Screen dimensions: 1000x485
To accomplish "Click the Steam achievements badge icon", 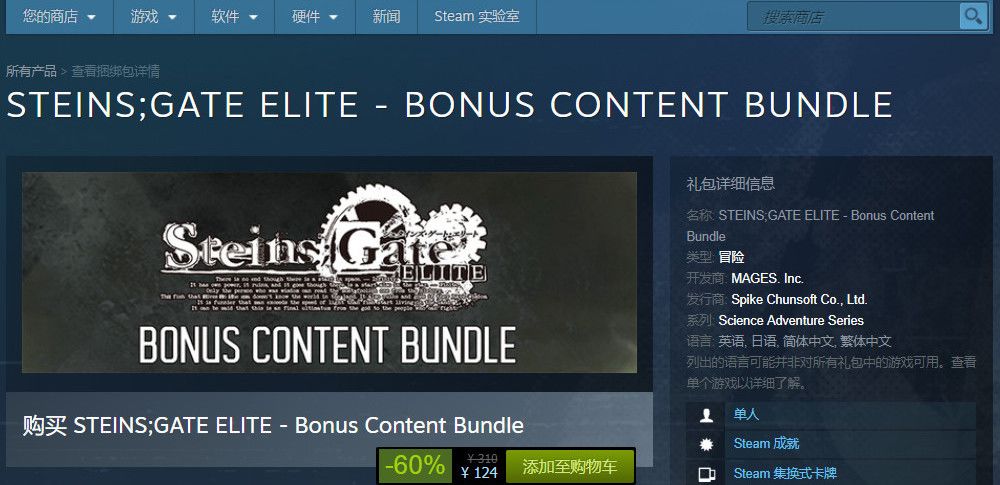I will 706,445.
